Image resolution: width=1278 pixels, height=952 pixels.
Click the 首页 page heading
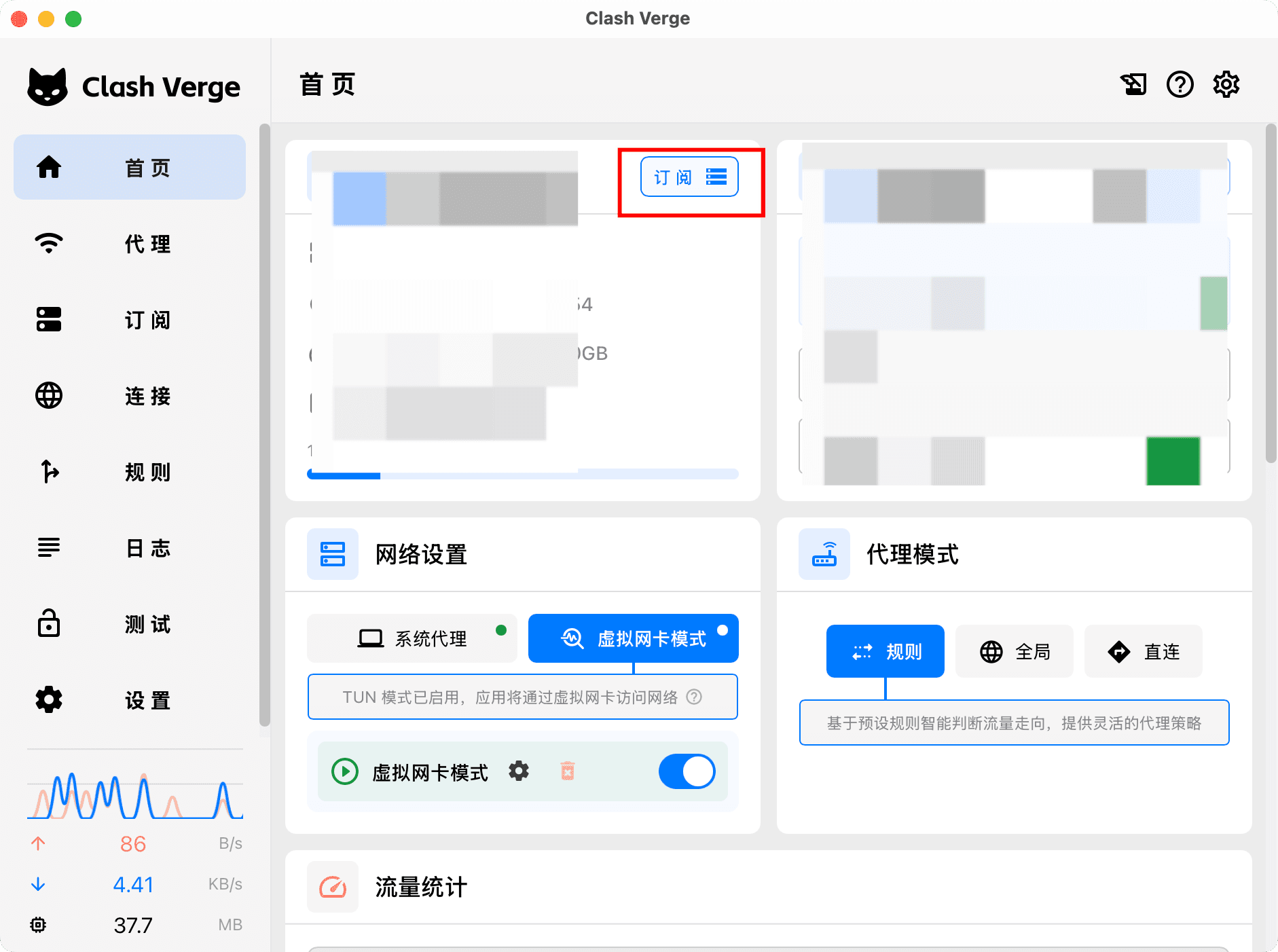pos(328,84)
